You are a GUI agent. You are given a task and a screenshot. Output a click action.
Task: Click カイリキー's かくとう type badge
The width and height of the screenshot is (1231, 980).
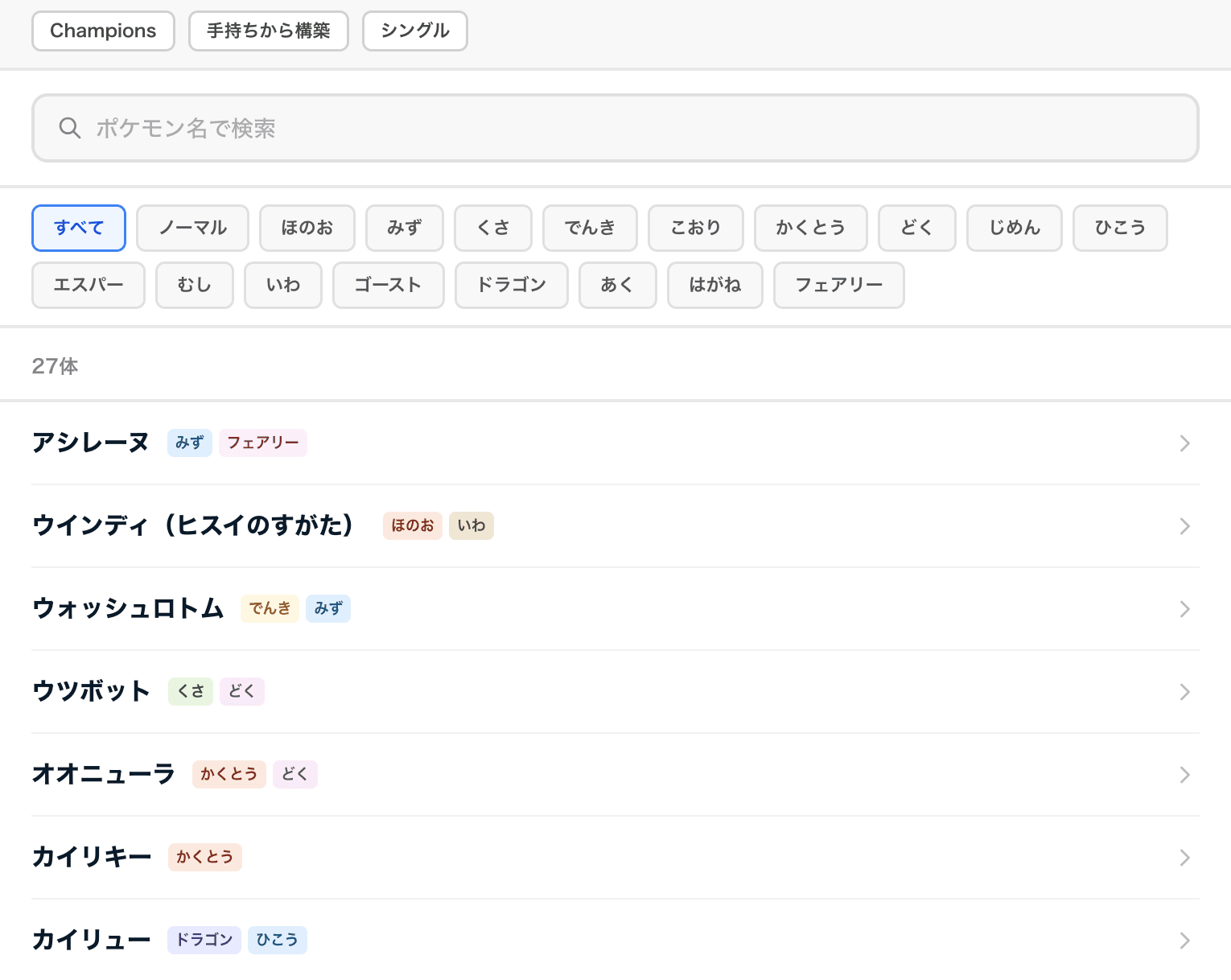pyautogui.click(x=205, y=857)
